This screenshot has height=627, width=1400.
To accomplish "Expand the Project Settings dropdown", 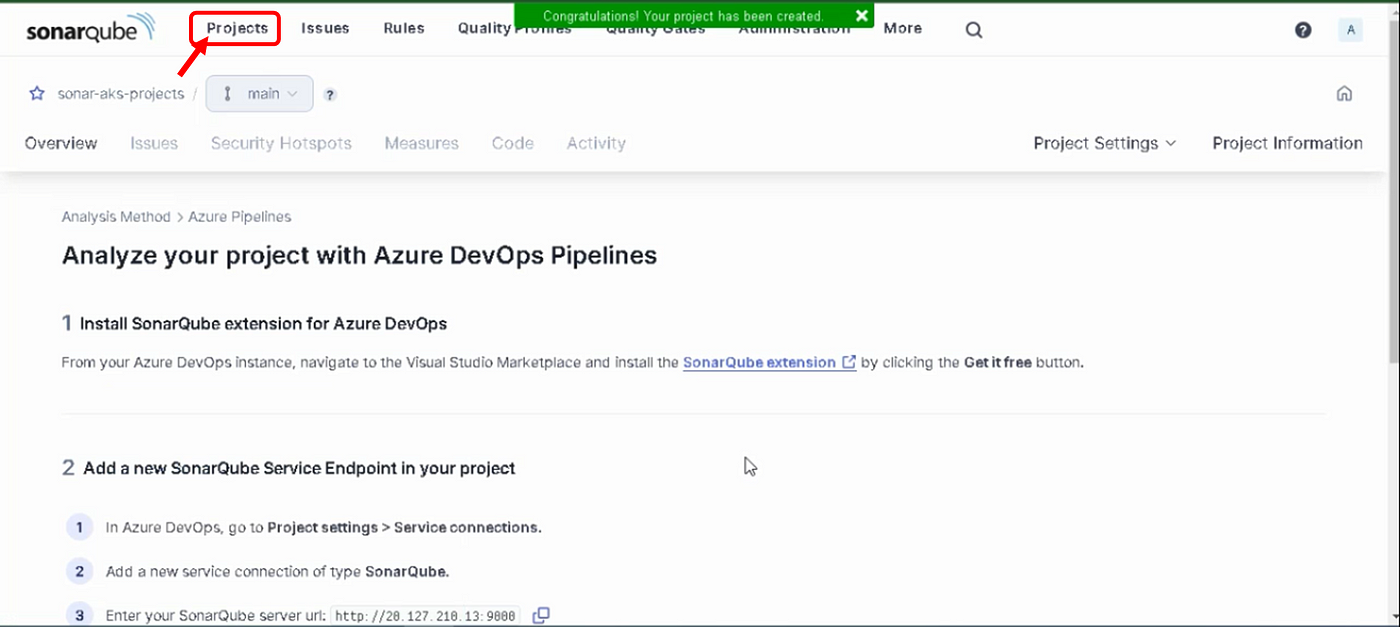I will [1104, 143].
